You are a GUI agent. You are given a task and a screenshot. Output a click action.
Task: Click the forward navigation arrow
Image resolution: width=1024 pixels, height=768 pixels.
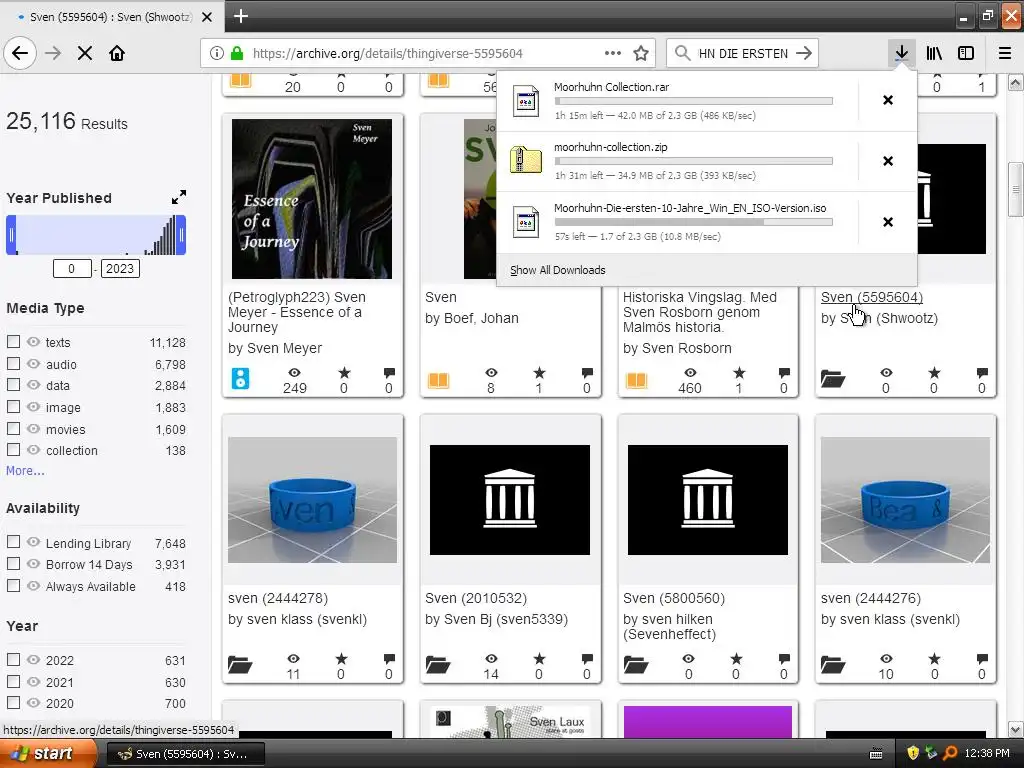(x=53, y=53)
